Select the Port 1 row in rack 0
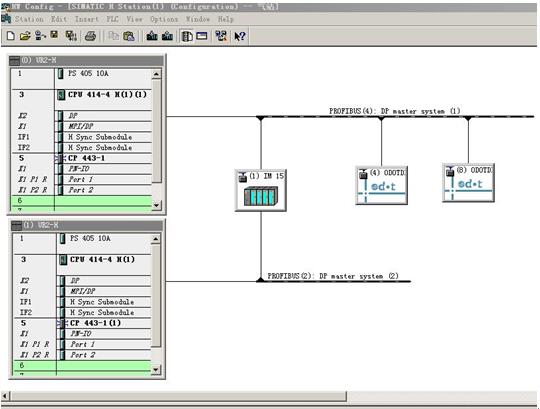Screen dimensions: 540x409 tap(81, 179)
